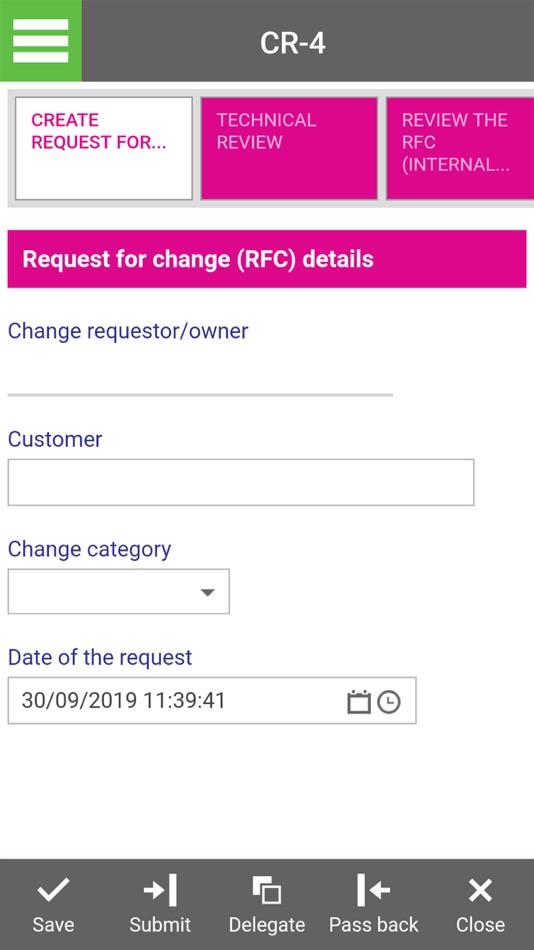Viewport: 534px width, 950px height.
Task: Switch to the Technical Review tab
Action: [x=289, y=148]
